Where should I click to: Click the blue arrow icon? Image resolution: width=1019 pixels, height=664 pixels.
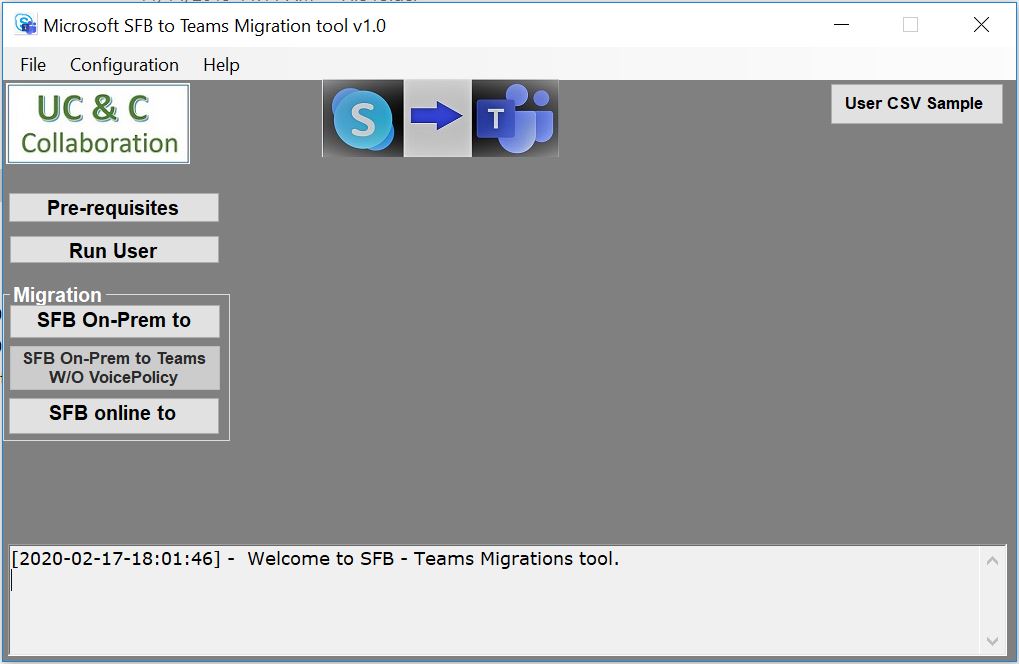[x=437, y=117]
